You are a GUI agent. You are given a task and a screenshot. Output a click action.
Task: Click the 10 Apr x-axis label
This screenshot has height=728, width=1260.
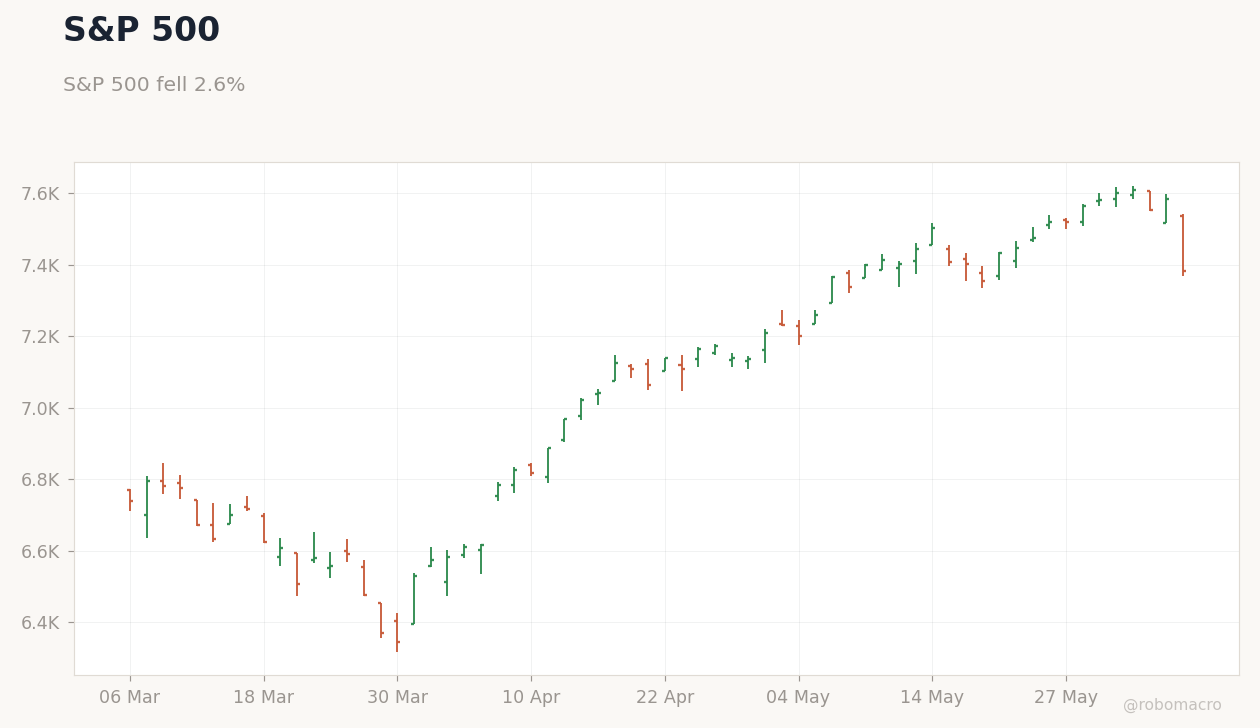pos(531,698)
